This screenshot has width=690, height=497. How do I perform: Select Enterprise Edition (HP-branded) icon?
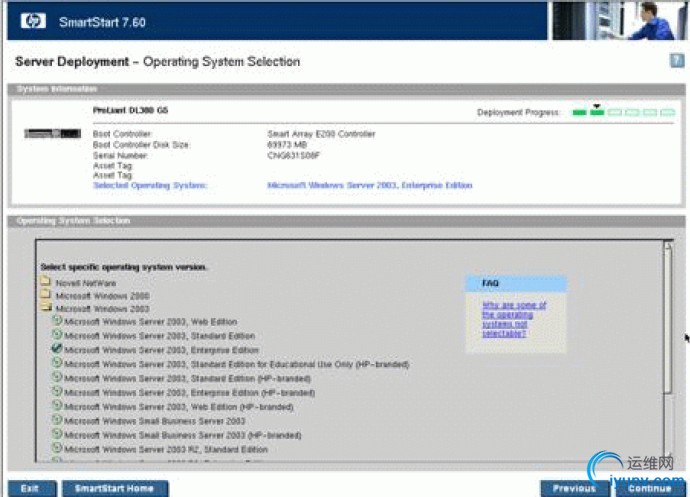pyautogui.click(x=57, y=391)
